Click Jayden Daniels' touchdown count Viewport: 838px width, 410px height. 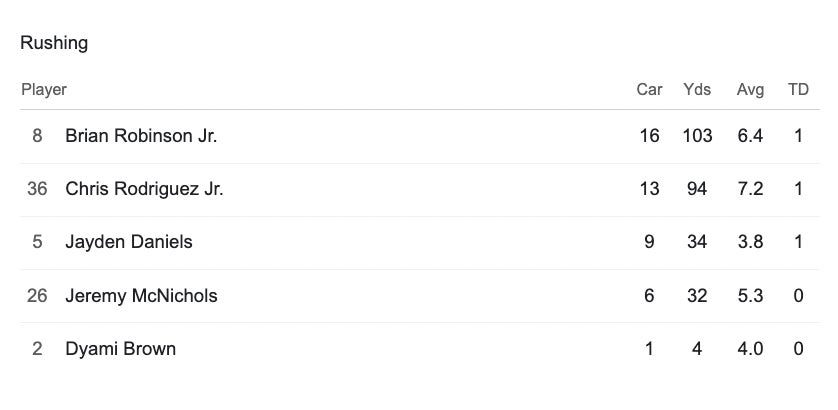click(x=798, y=242)
